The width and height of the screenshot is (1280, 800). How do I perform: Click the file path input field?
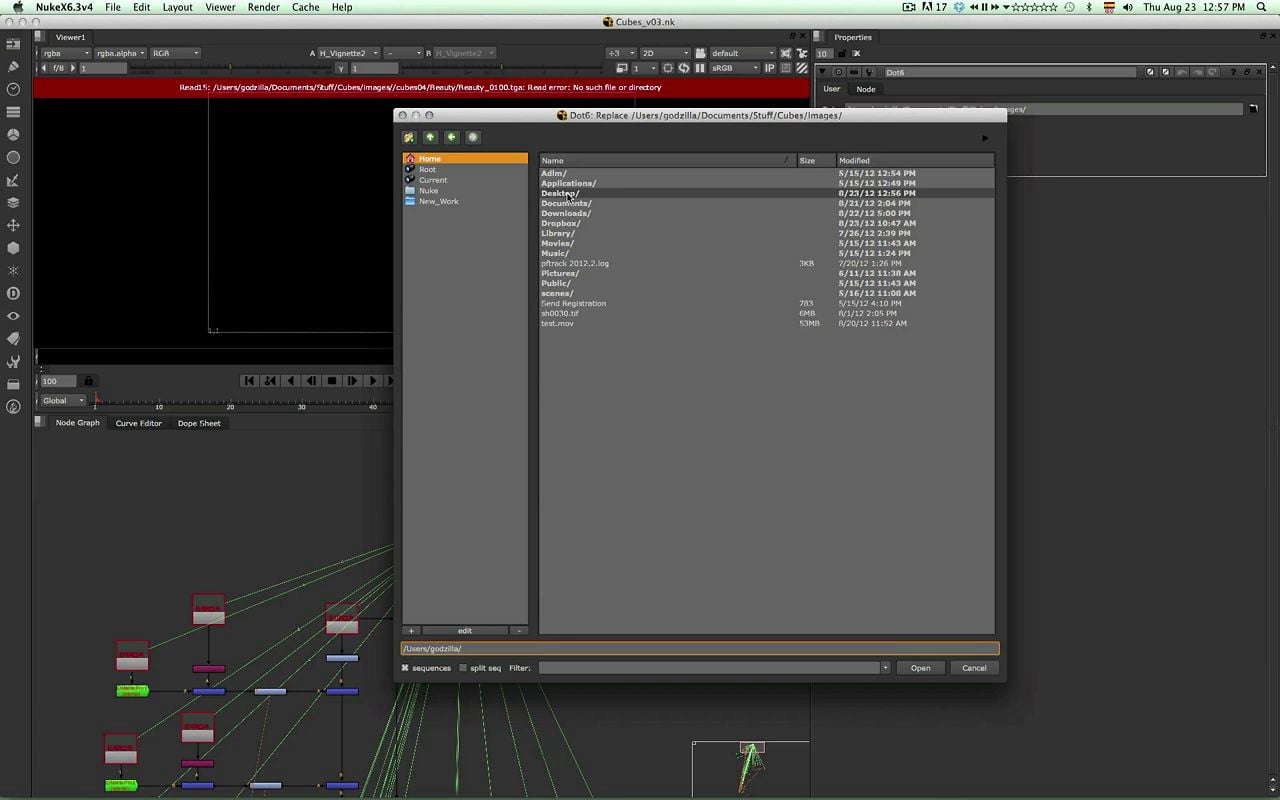click(700, 649)
